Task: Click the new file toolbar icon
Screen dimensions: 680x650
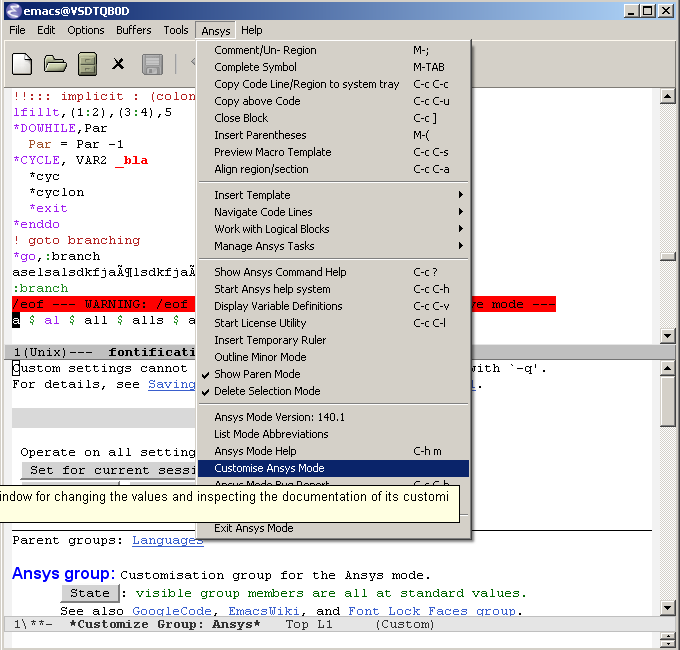Action: [x=22, y=65]
